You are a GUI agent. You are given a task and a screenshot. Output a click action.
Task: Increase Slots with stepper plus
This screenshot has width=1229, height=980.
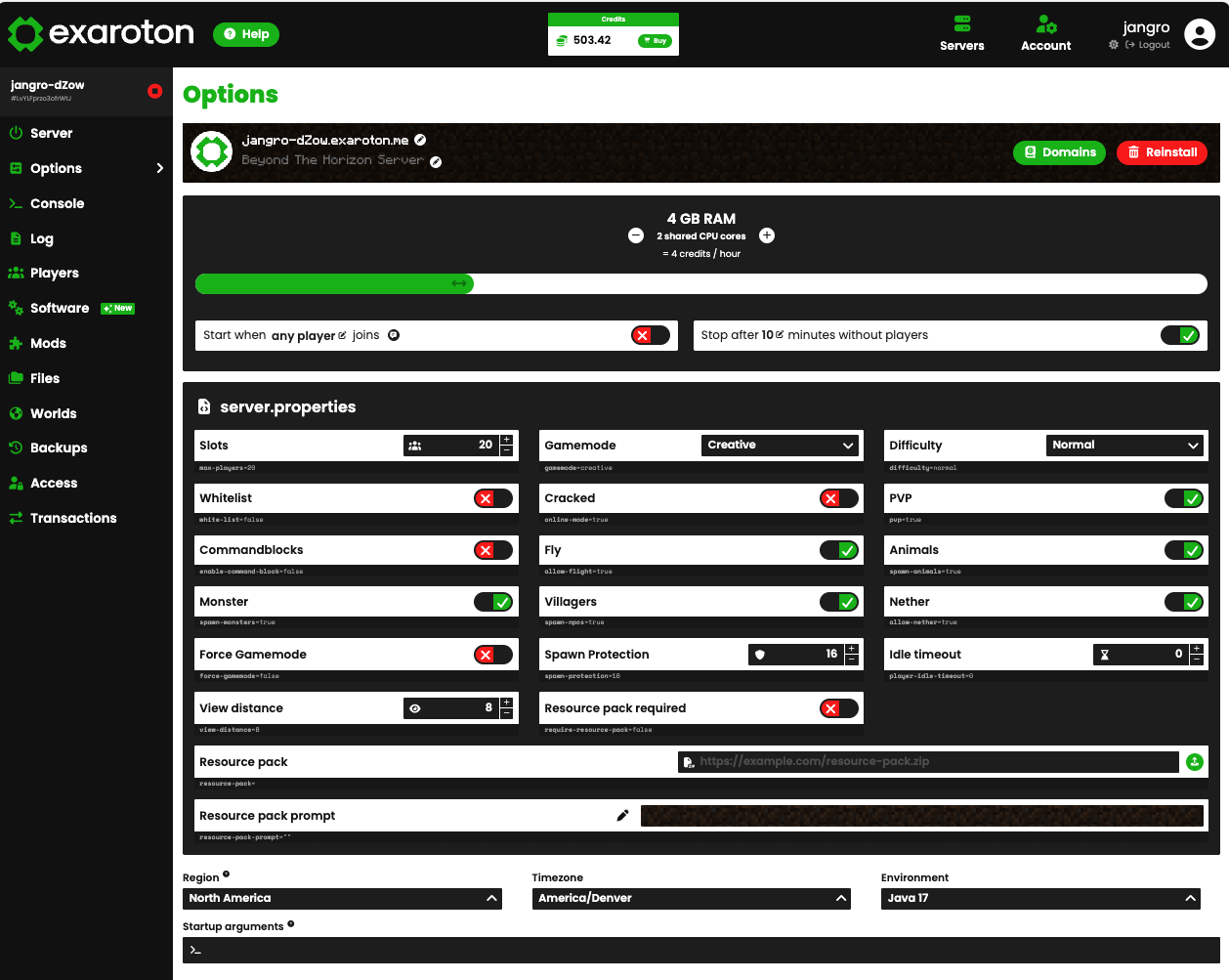[506, 440]
